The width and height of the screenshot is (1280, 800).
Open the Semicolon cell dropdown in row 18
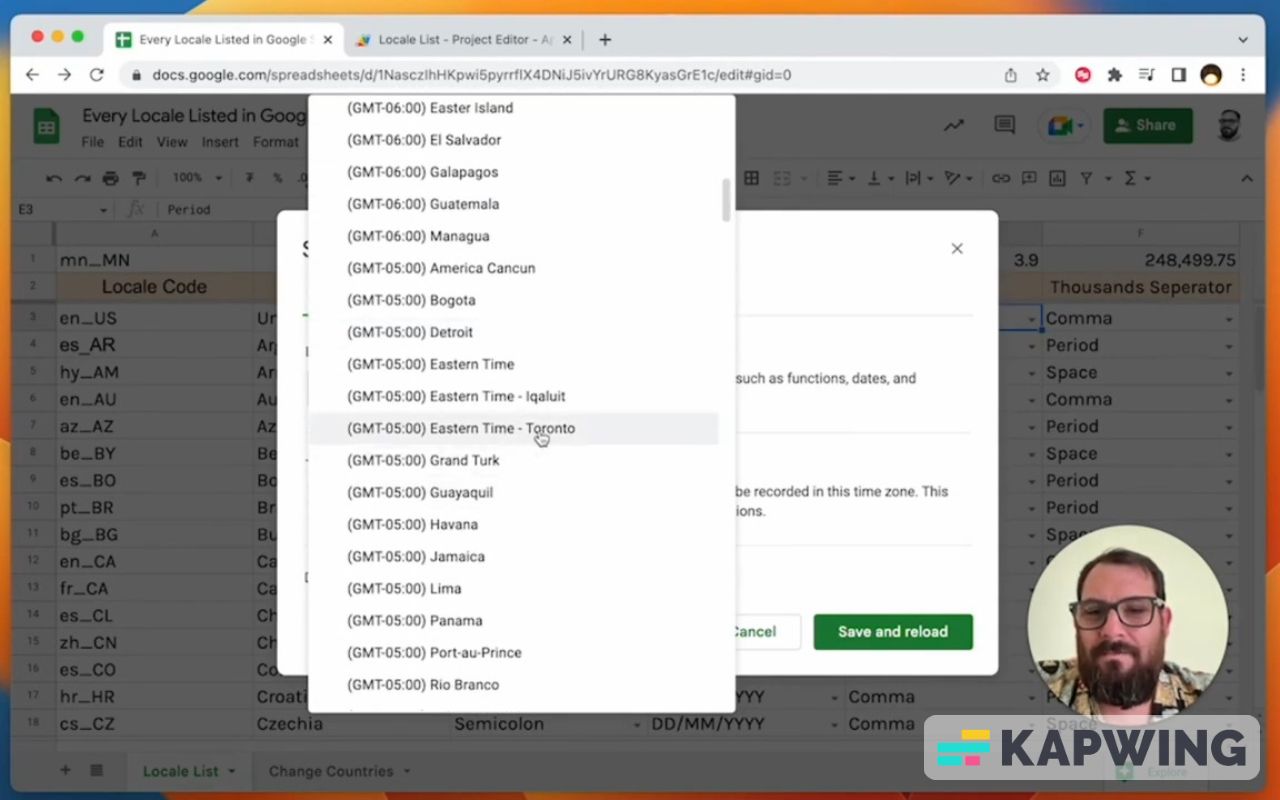635,724
